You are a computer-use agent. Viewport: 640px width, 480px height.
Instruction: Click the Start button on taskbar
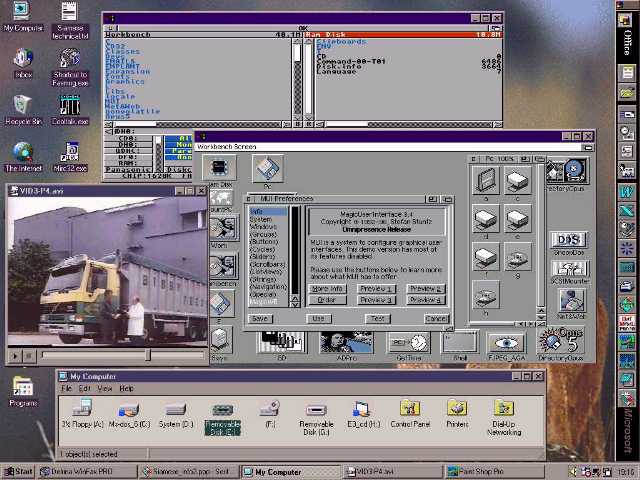coord(18,471)
